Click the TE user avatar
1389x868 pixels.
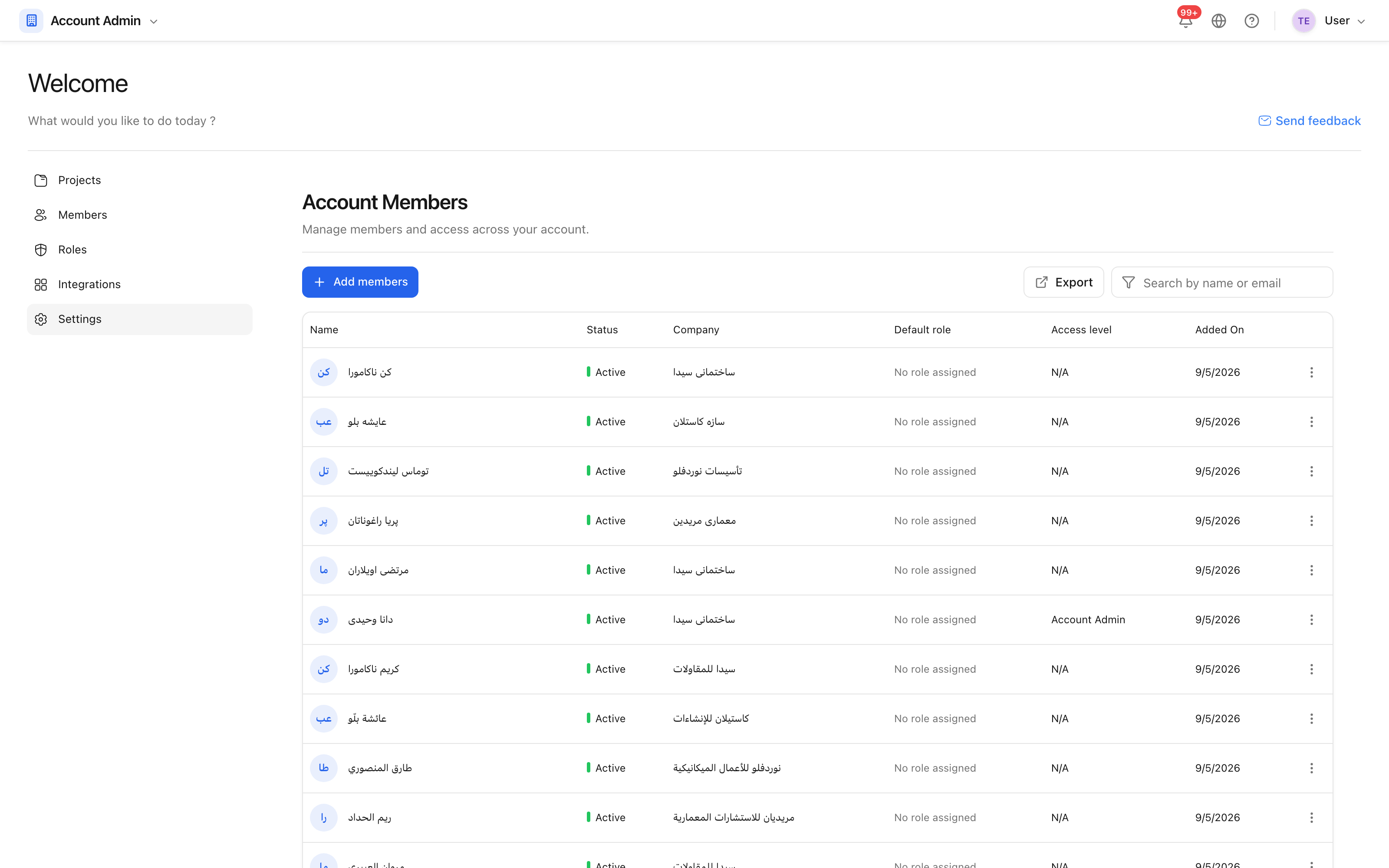(1303, 21)
